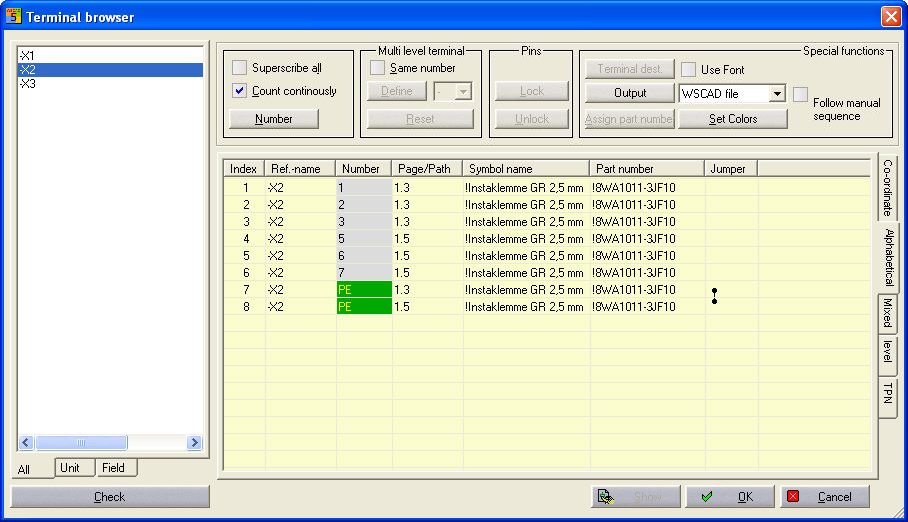Click the Jumper column header
Image resolution: width=908 pixels, height=522 pixels.
tap(731, 169)
